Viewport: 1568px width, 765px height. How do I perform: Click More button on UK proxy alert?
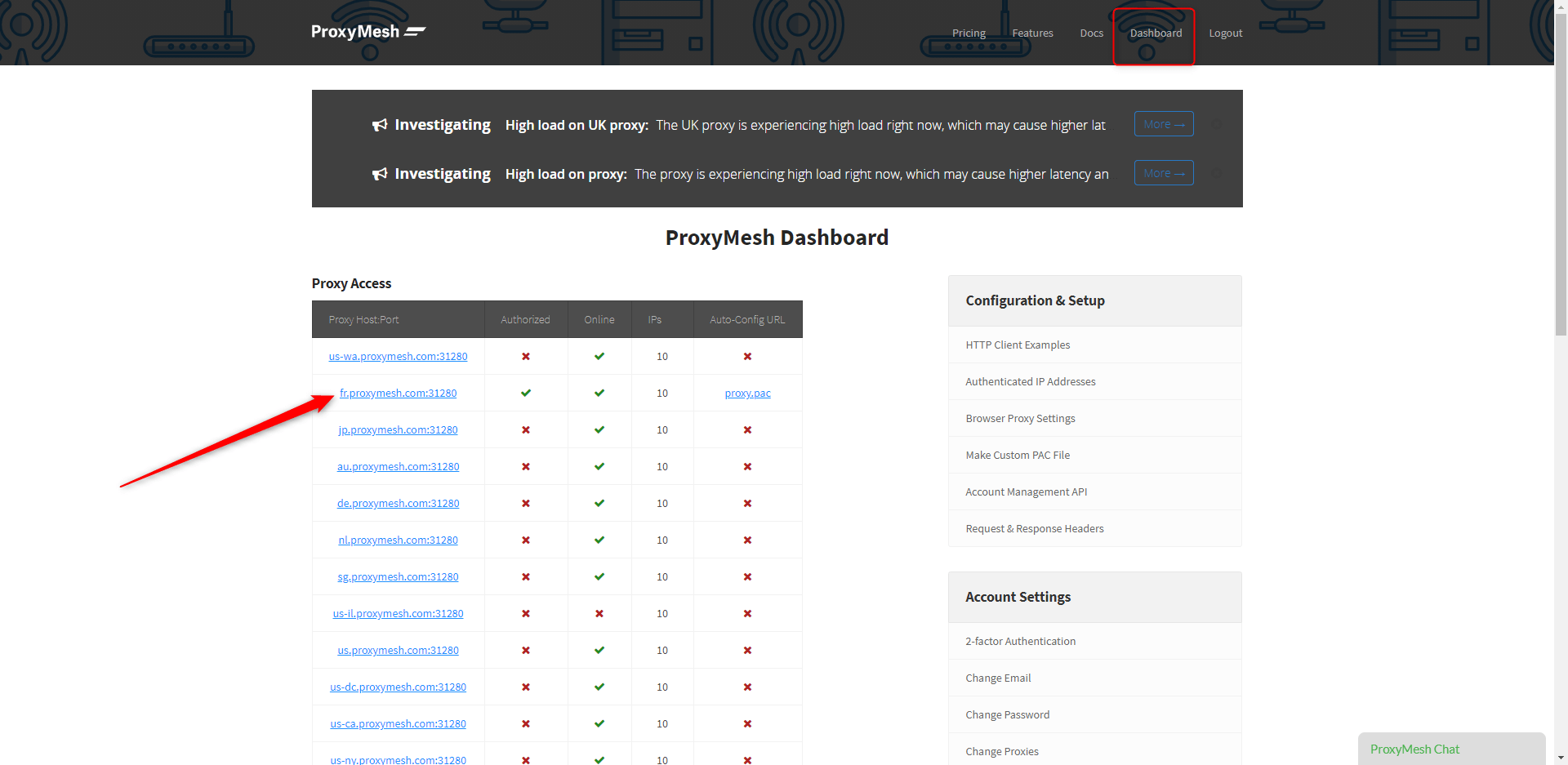coord(1164,124)
